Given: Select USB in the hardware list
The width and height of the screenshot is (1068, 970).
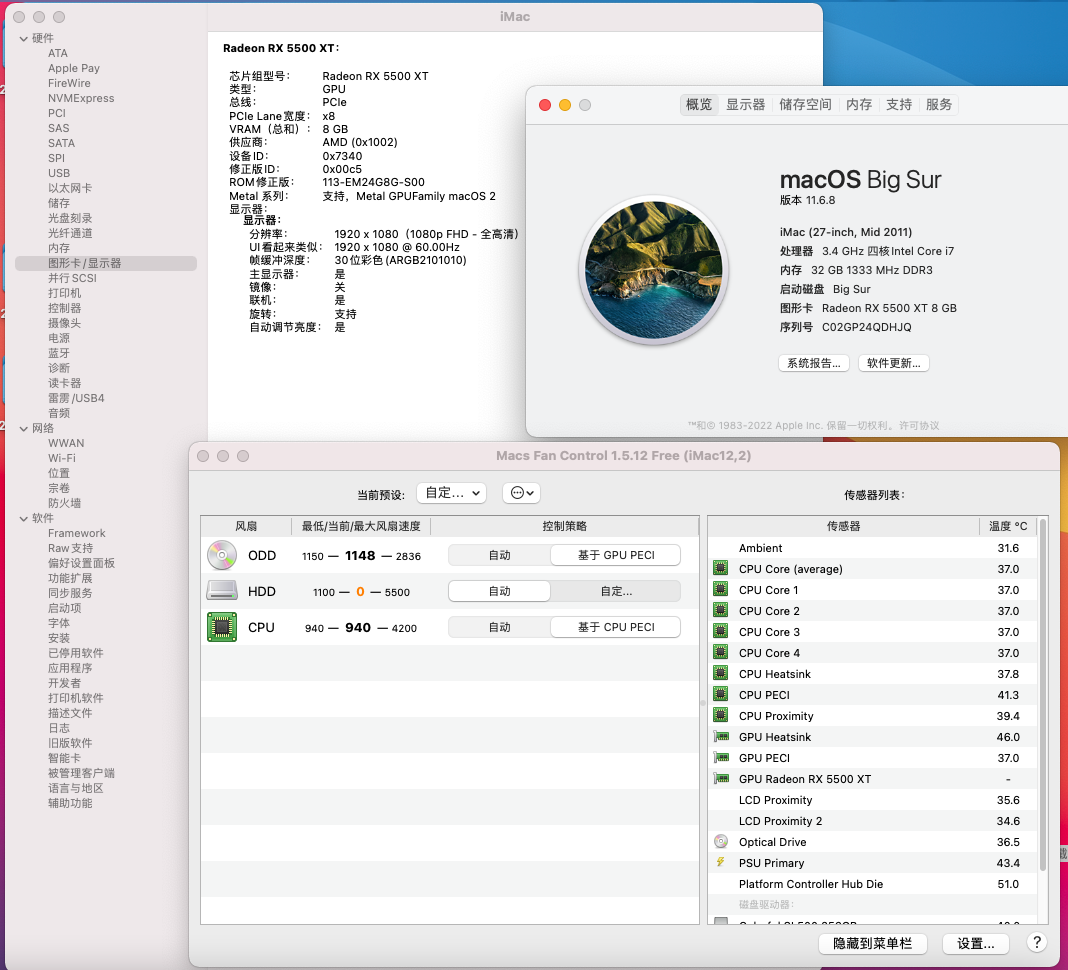Looking at the screenshot, I should click(59, 173).
